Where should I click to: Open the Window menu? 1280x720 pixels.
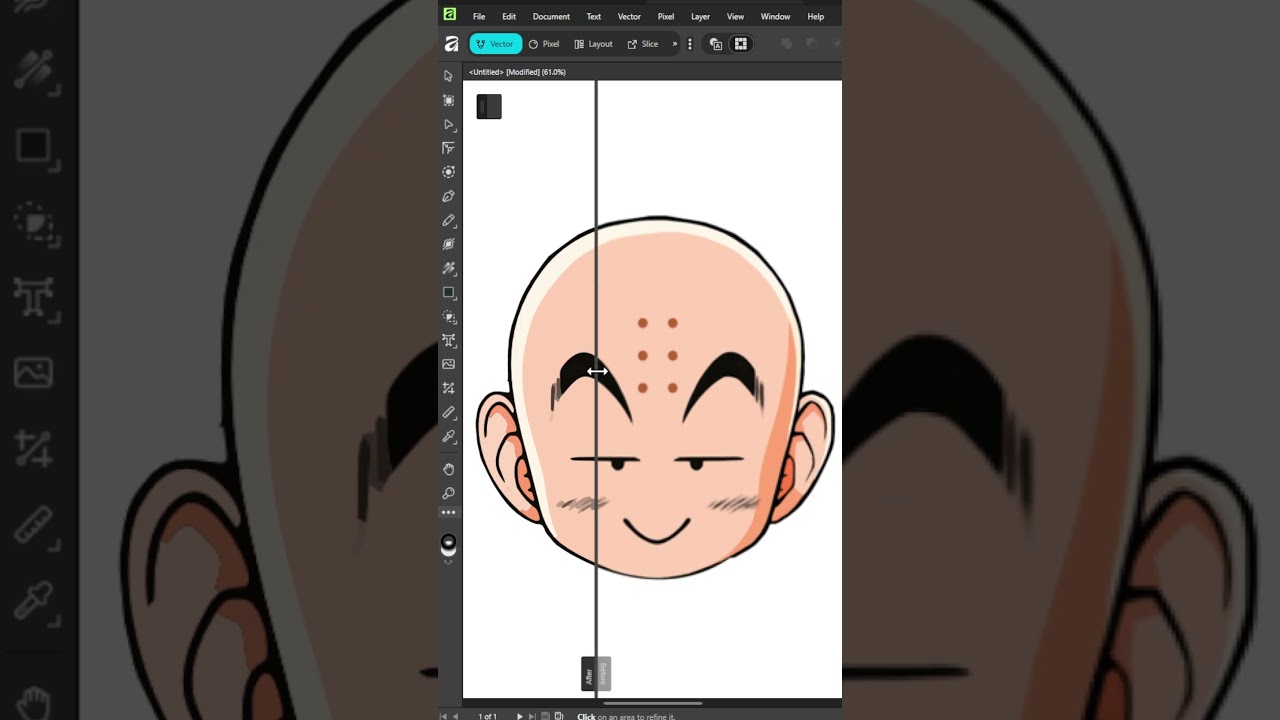[775, 17]
